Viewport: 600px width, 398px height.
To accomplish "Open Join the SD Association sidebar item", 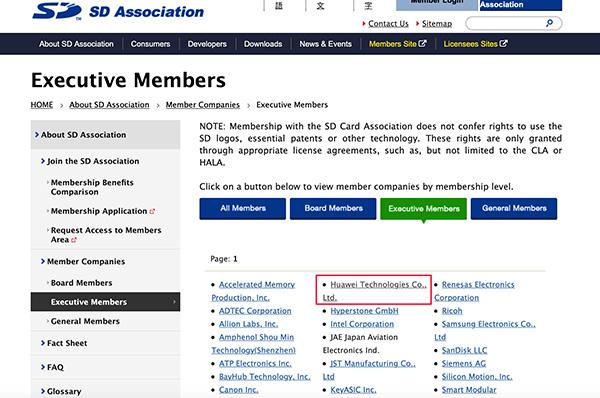I will [93, 161].
